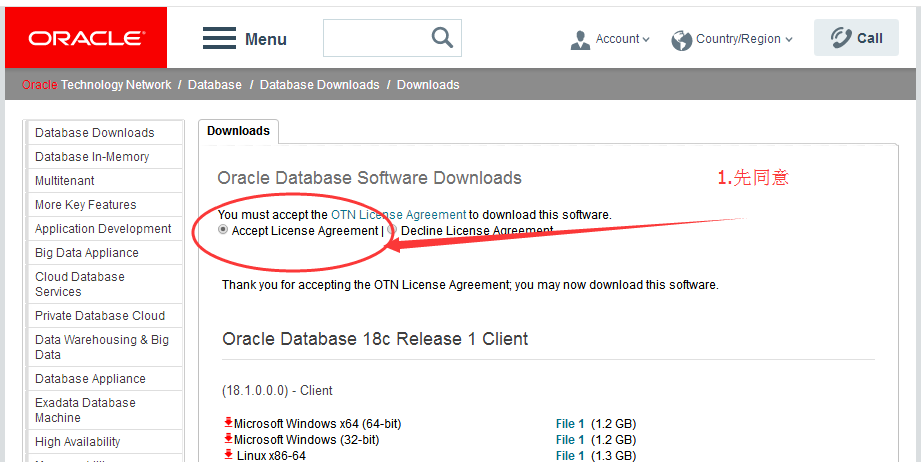Viewport: 921px width, 462px height.
Task: Select Accept License Agreement radio button
Action: pyautogui.click(x=223, y=230)
